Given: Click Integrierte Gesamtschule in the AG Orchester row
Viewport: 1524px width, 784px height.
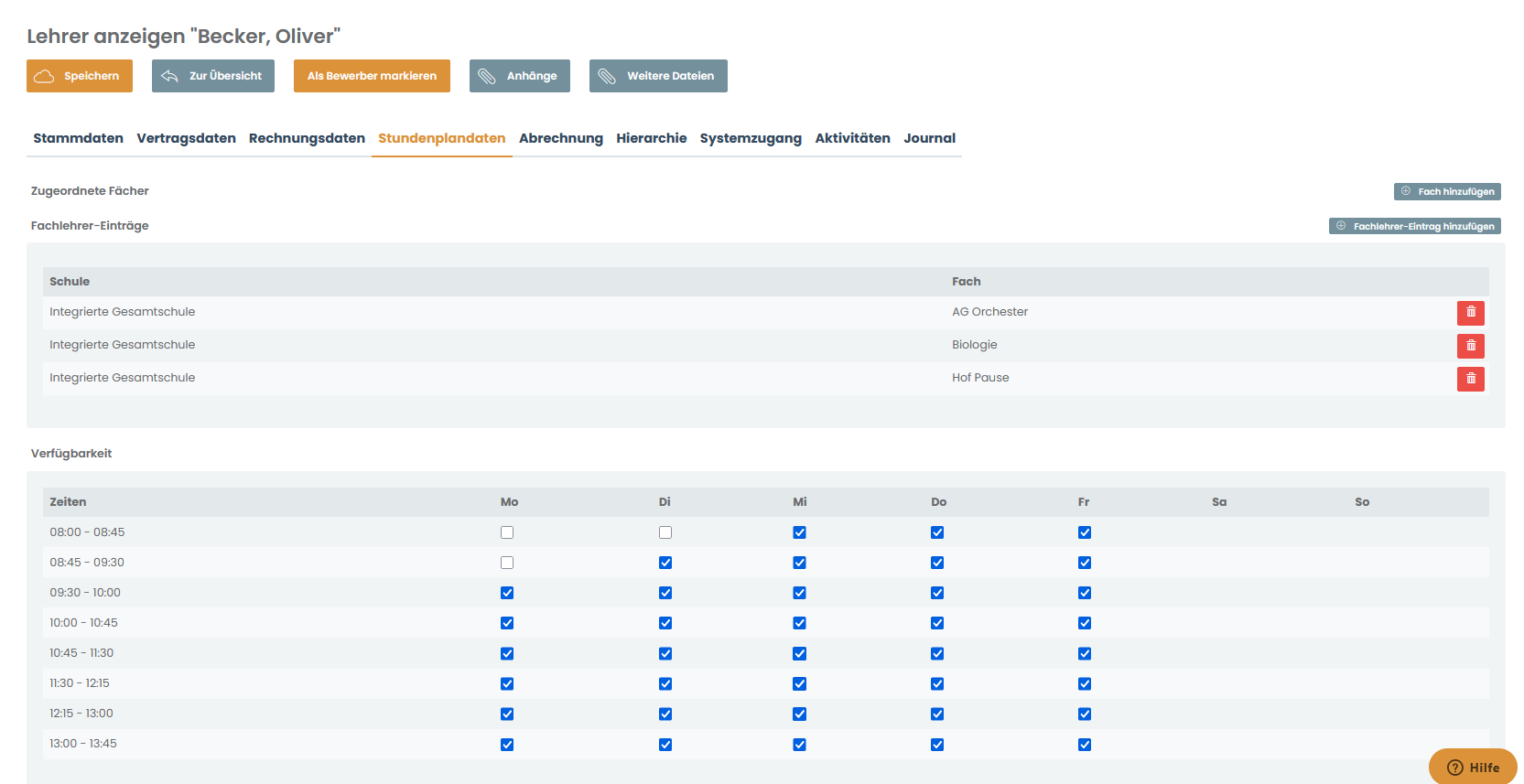Looking at the screenshot, I should pos(122,312).
